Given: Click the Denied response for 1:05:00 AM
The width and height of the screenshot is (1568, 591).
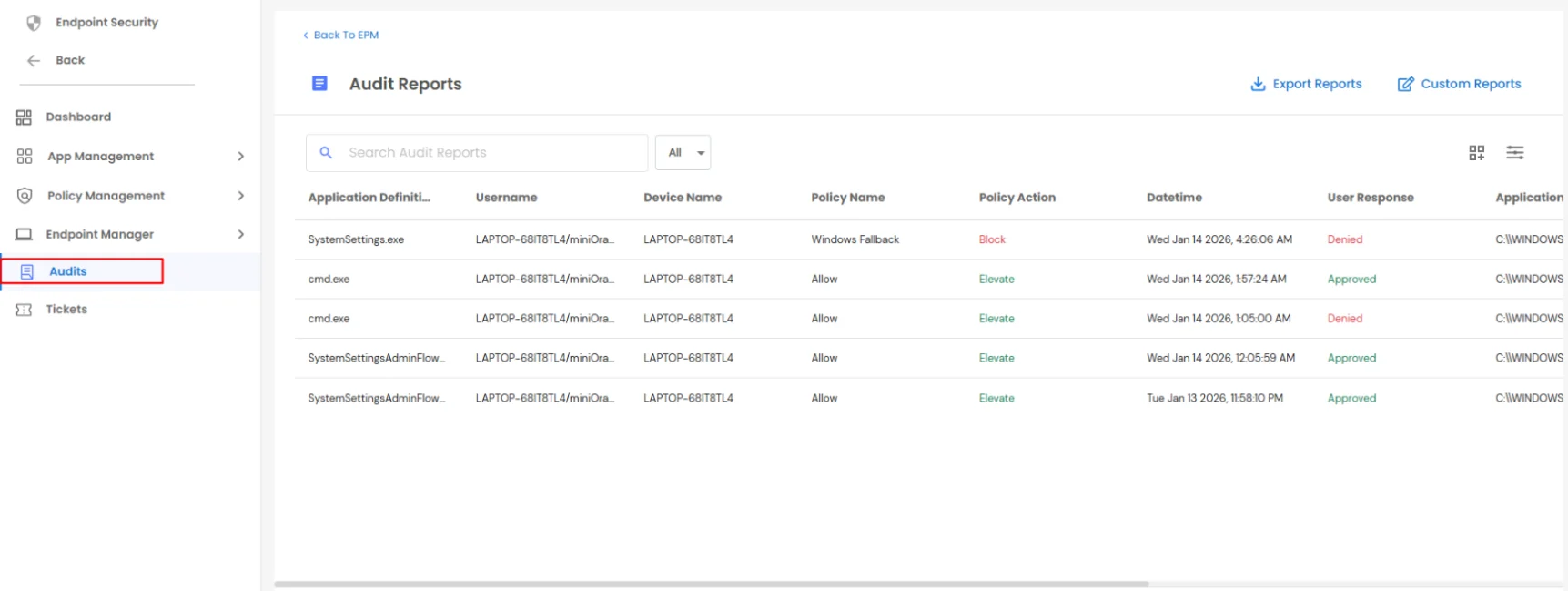Looking at the screenshot, I should pyautogui.click(x=1344, y=319).
